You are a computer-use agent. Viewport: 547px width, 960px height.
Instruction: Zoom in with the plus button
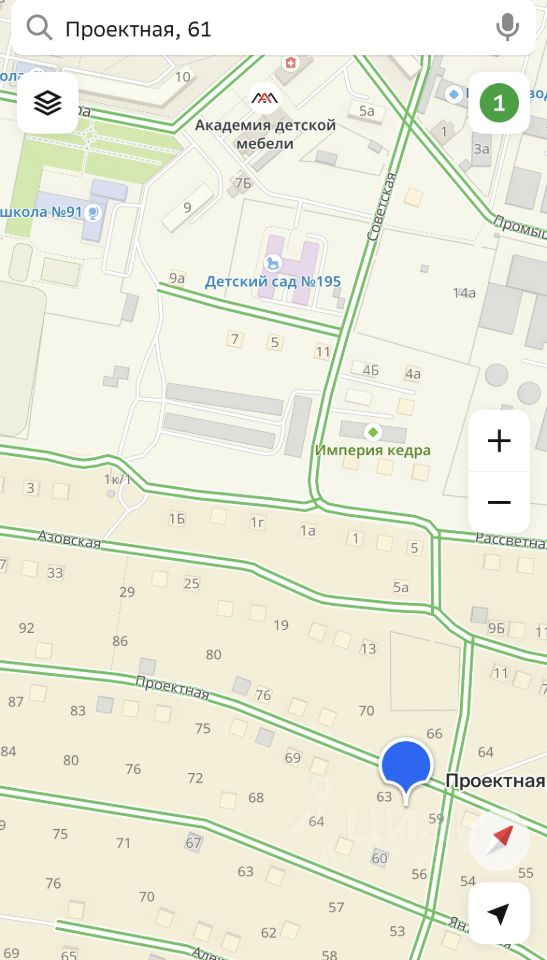click(499, 441)
